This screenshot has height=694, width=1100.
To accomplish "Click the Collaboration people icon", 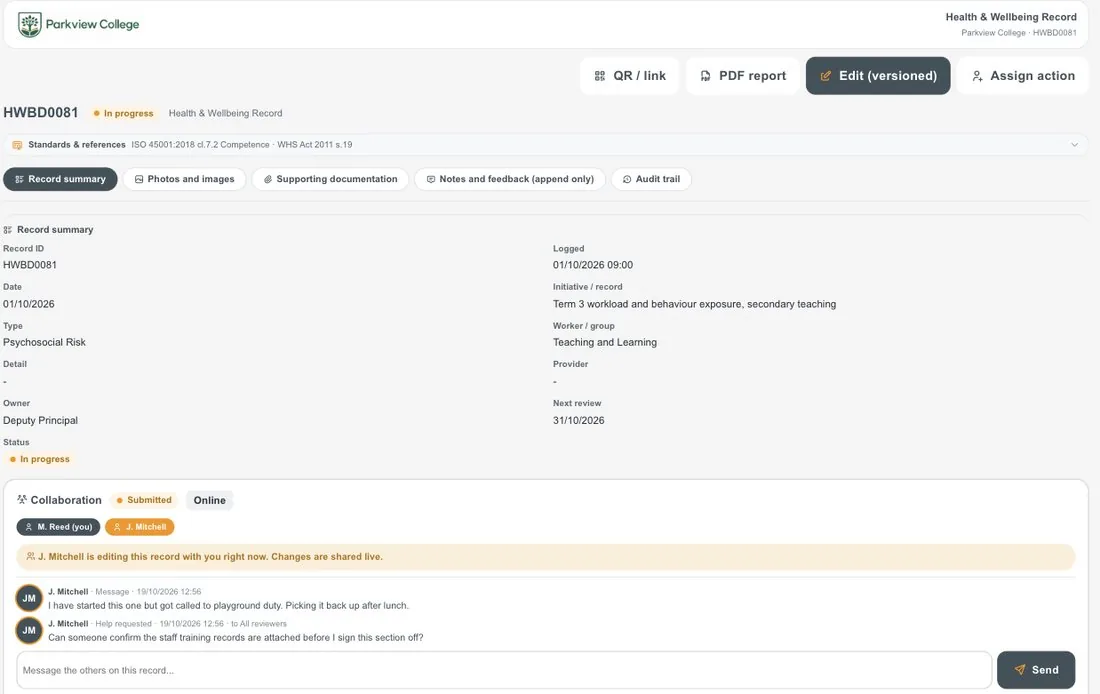I will coord(22,500).
